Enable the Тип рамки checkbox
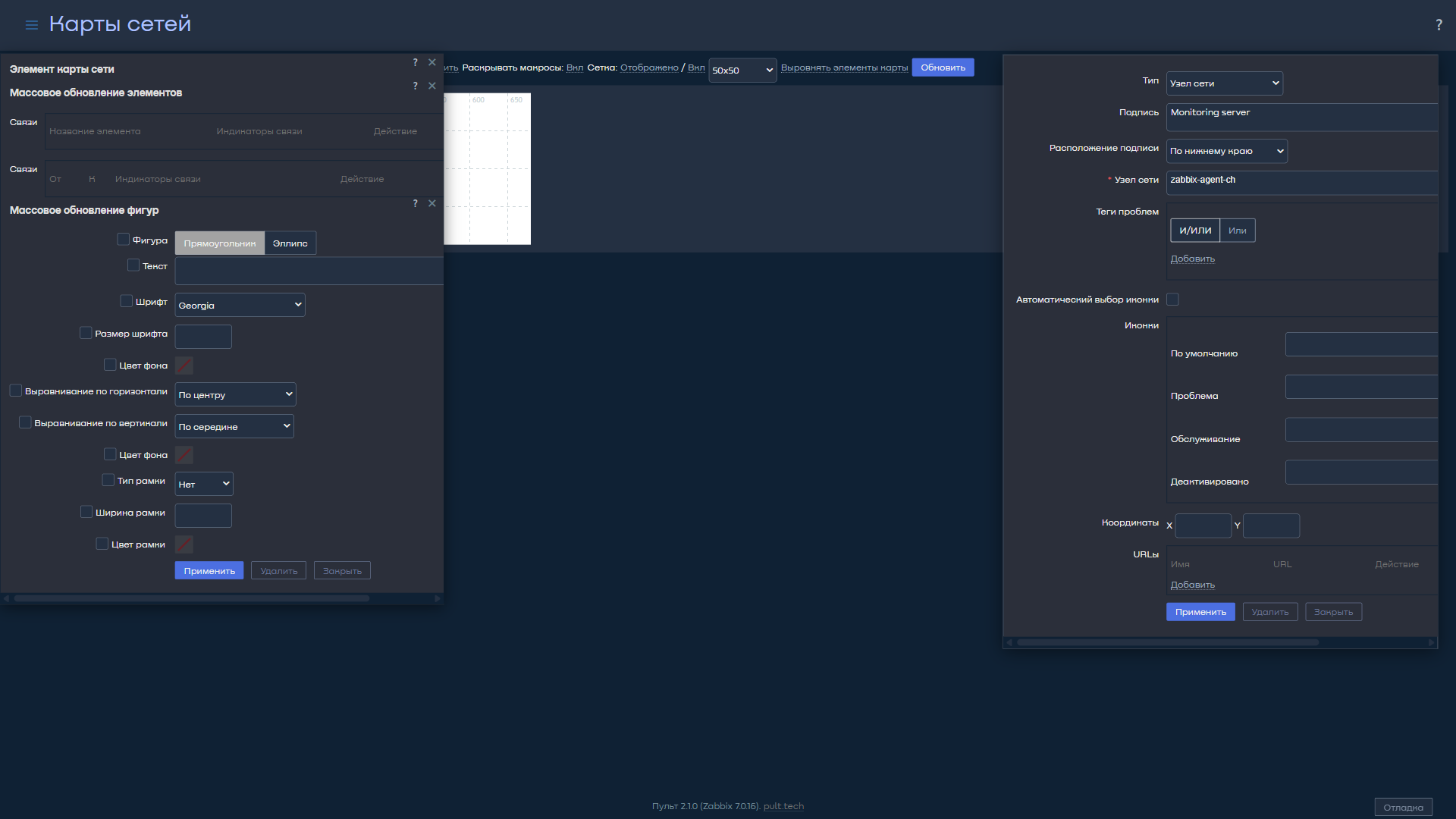The image size is (1456, 819). point(108,480)
